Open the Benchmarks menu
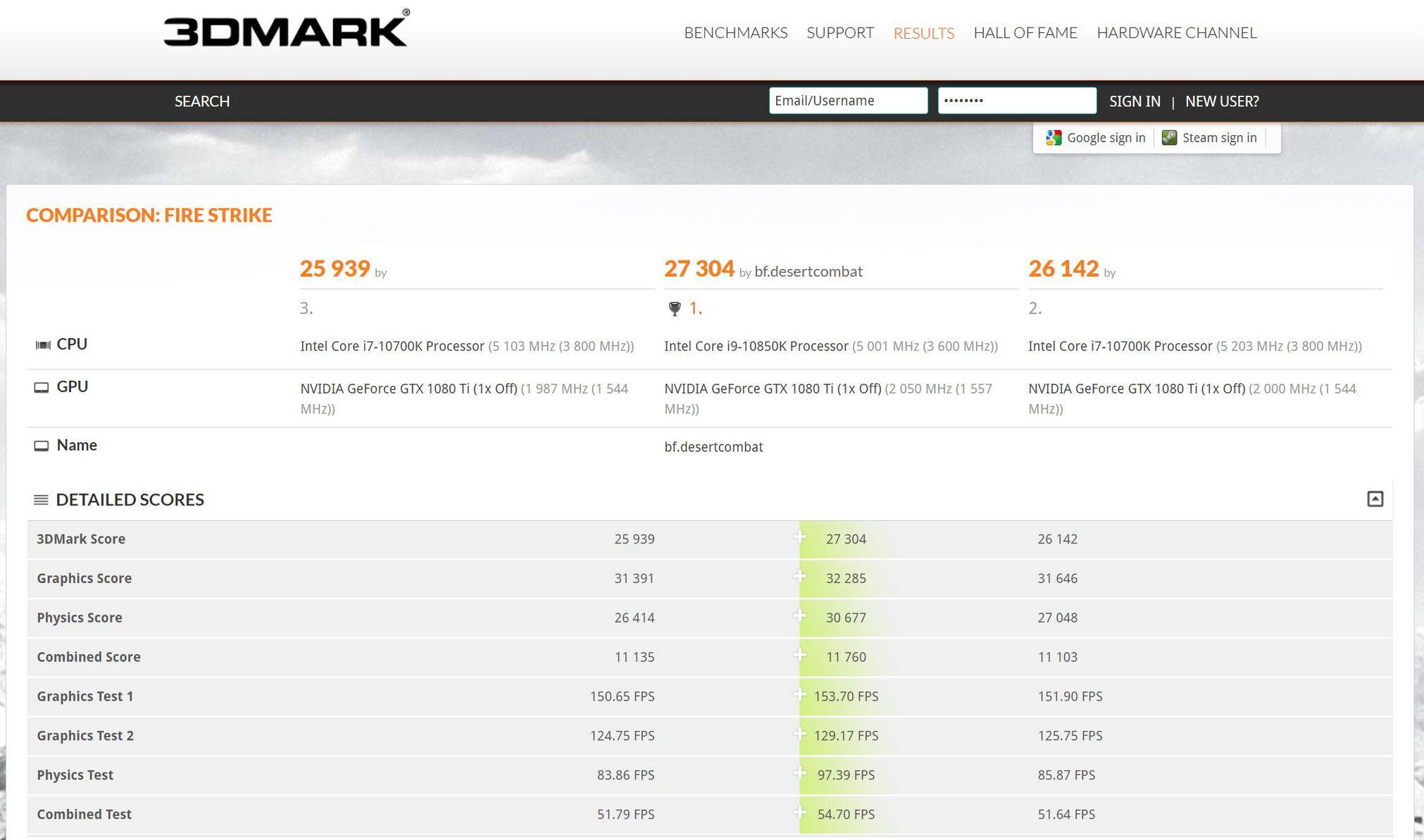This screenshot has width=1424, height=840. pos(736,32)
